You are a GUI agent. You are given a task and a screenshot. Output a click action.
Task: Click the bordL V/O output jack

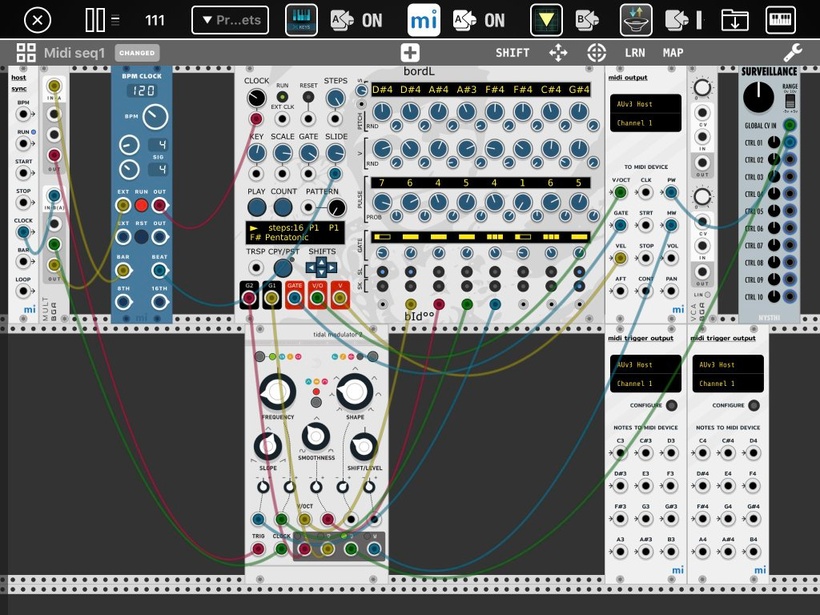[x=316, y=299]
